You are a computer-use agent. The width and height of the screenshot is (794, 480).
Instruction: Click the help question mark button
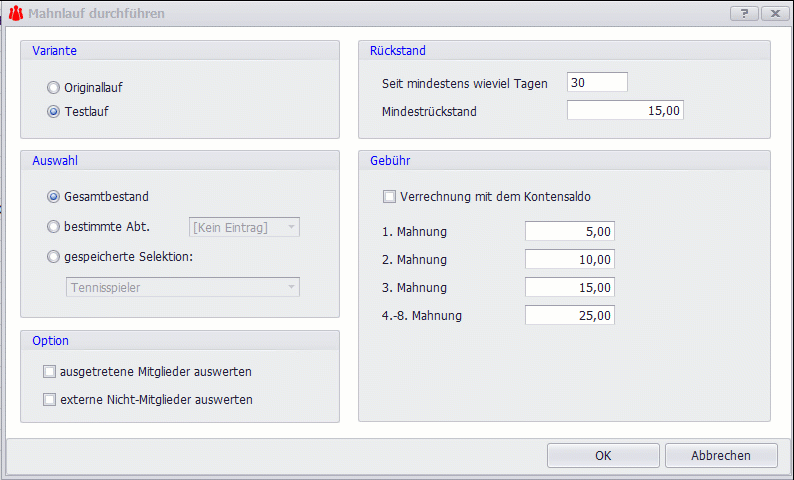(744, 14)
